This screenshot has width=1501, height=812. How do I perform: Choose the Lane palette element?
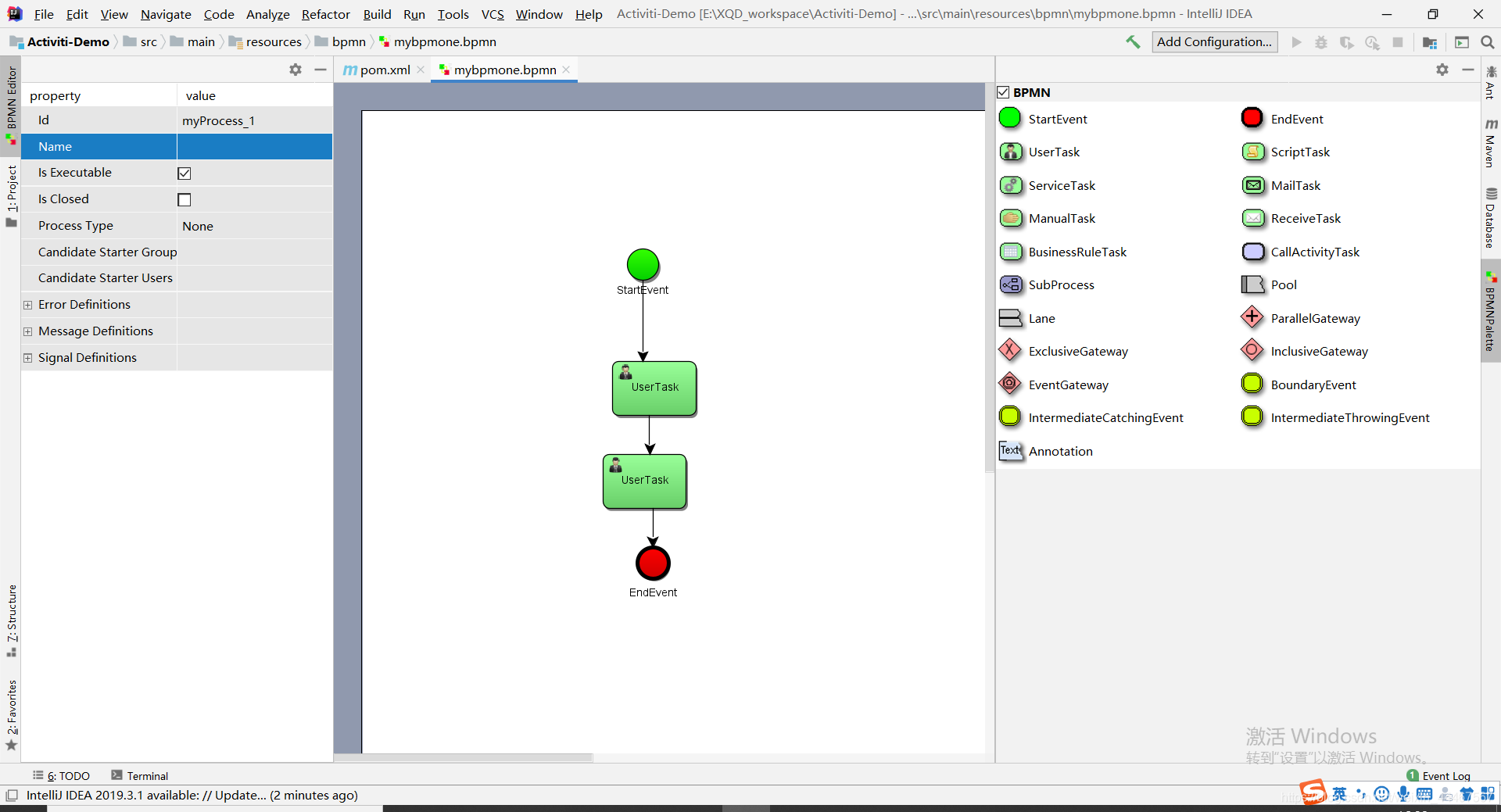click(x=1027, y=318)
